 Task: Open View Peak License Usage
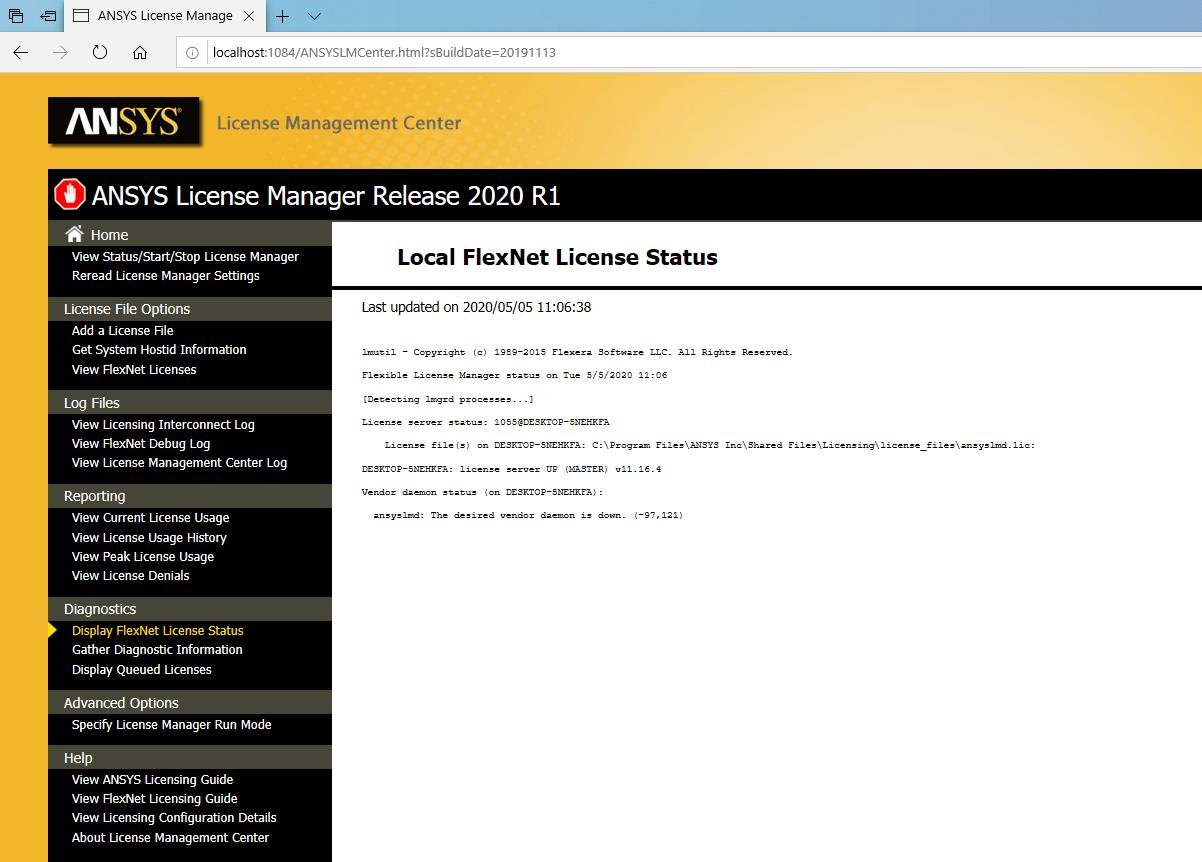click(x=143, y=557)
